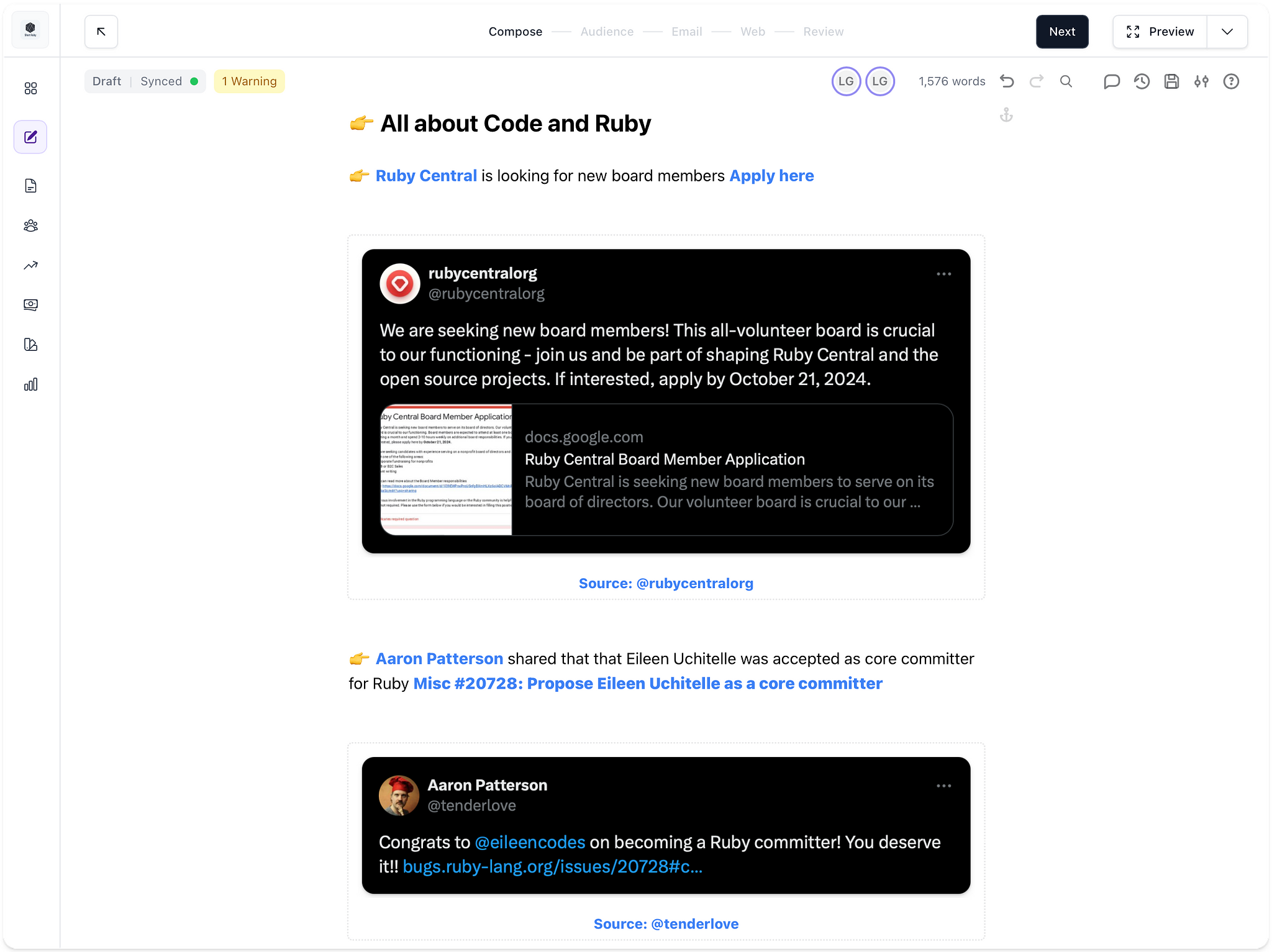Click the help question mark icon
Screen dimensions: 1272x952
(x=1231, y=81)
